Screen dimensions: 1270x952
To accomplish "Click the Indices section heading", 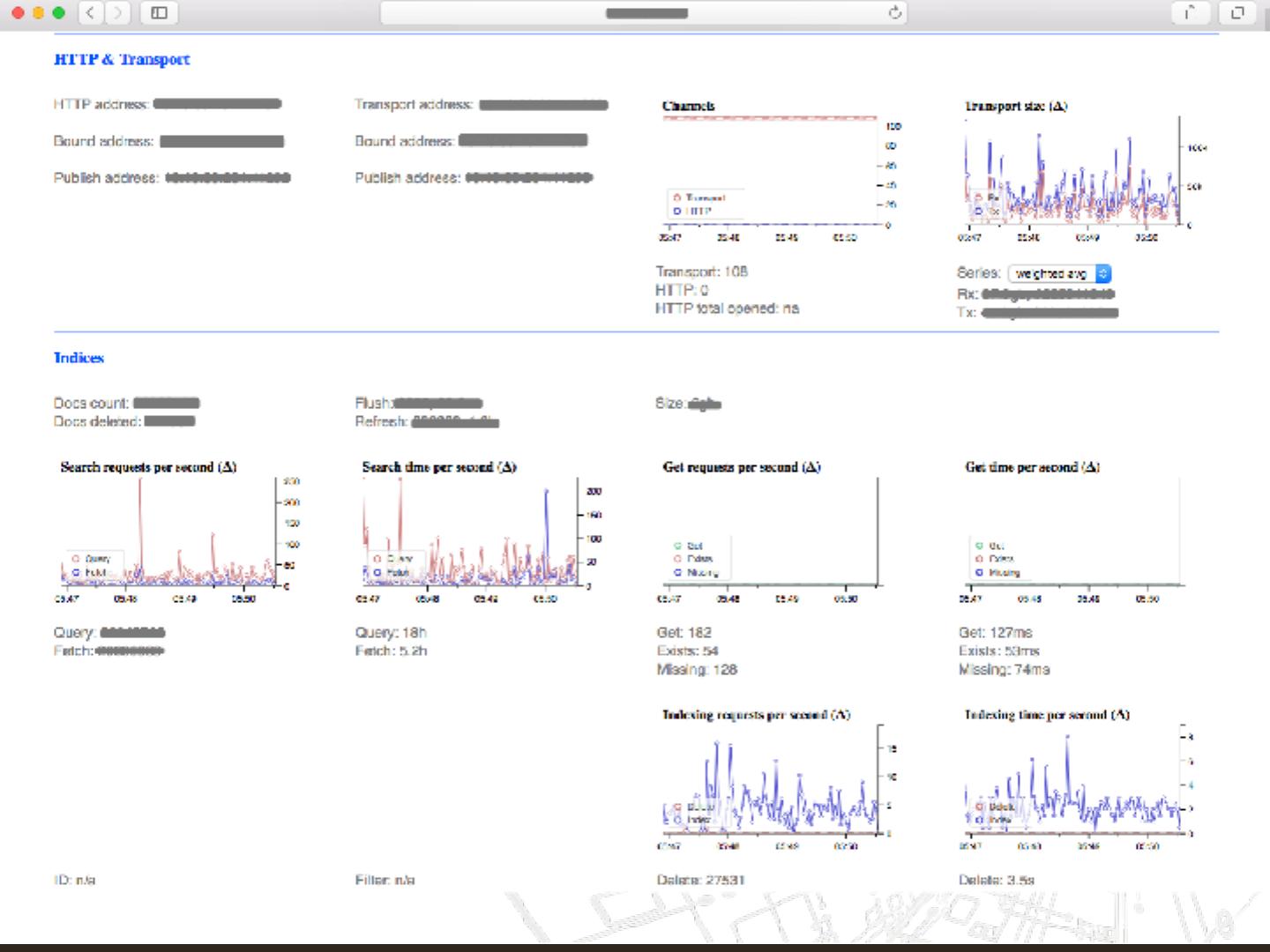I will 78,357.
